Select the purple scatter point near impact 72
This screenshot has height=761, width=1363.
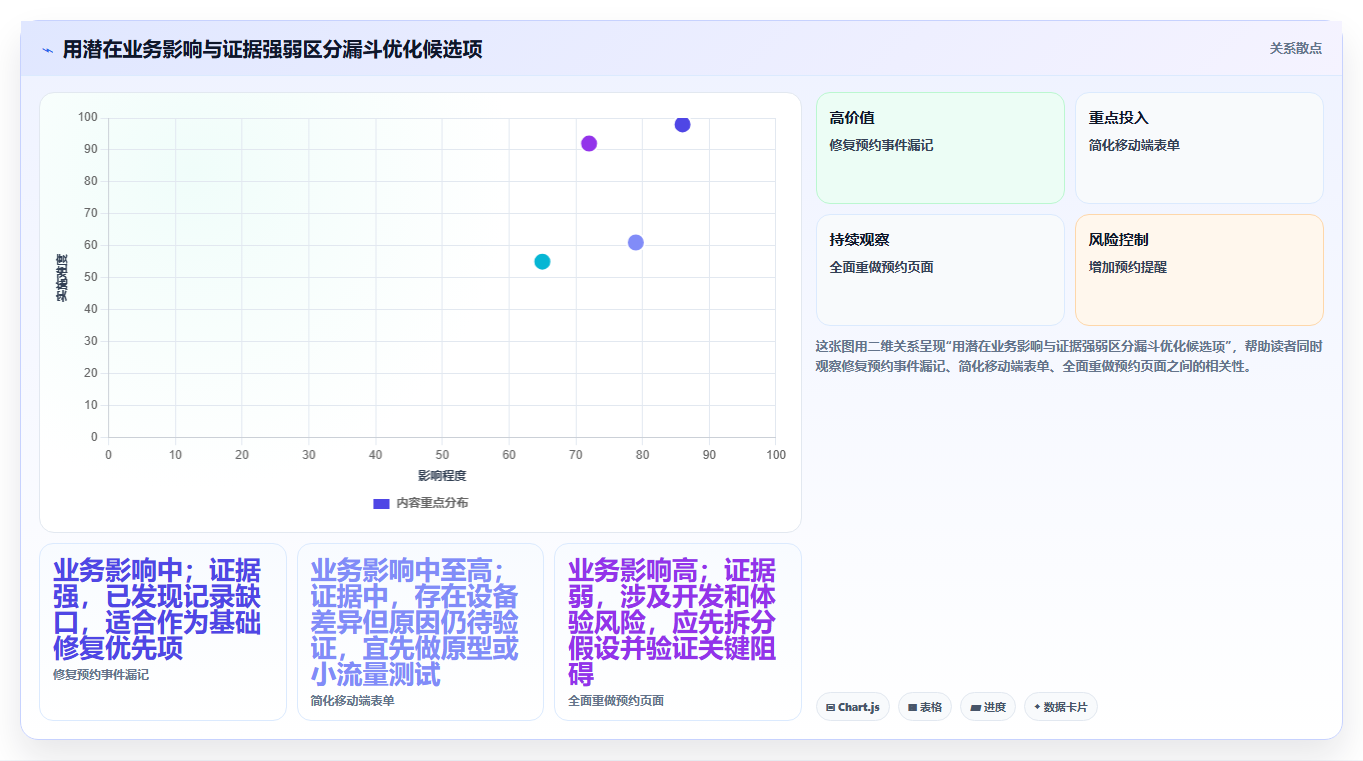point(589,143)
